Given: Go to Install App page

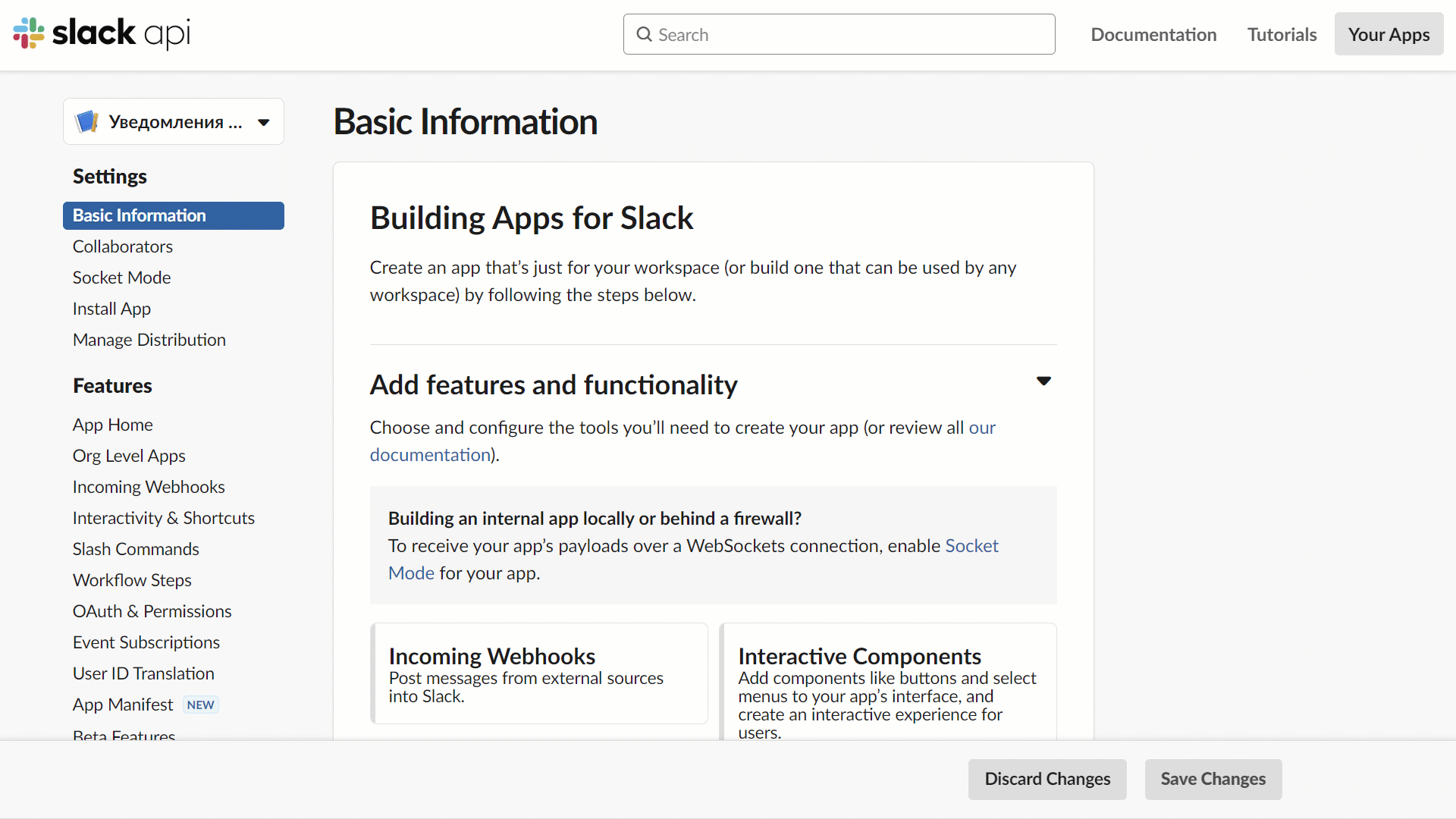Looking at the screenshot, I should point(111,309).
